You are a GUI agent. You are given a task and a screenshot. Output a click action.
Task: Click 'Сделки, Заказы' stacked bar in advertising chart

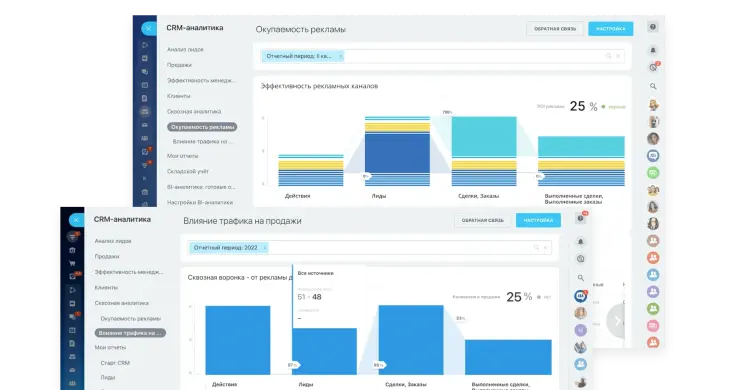click(x=484, y=151)
